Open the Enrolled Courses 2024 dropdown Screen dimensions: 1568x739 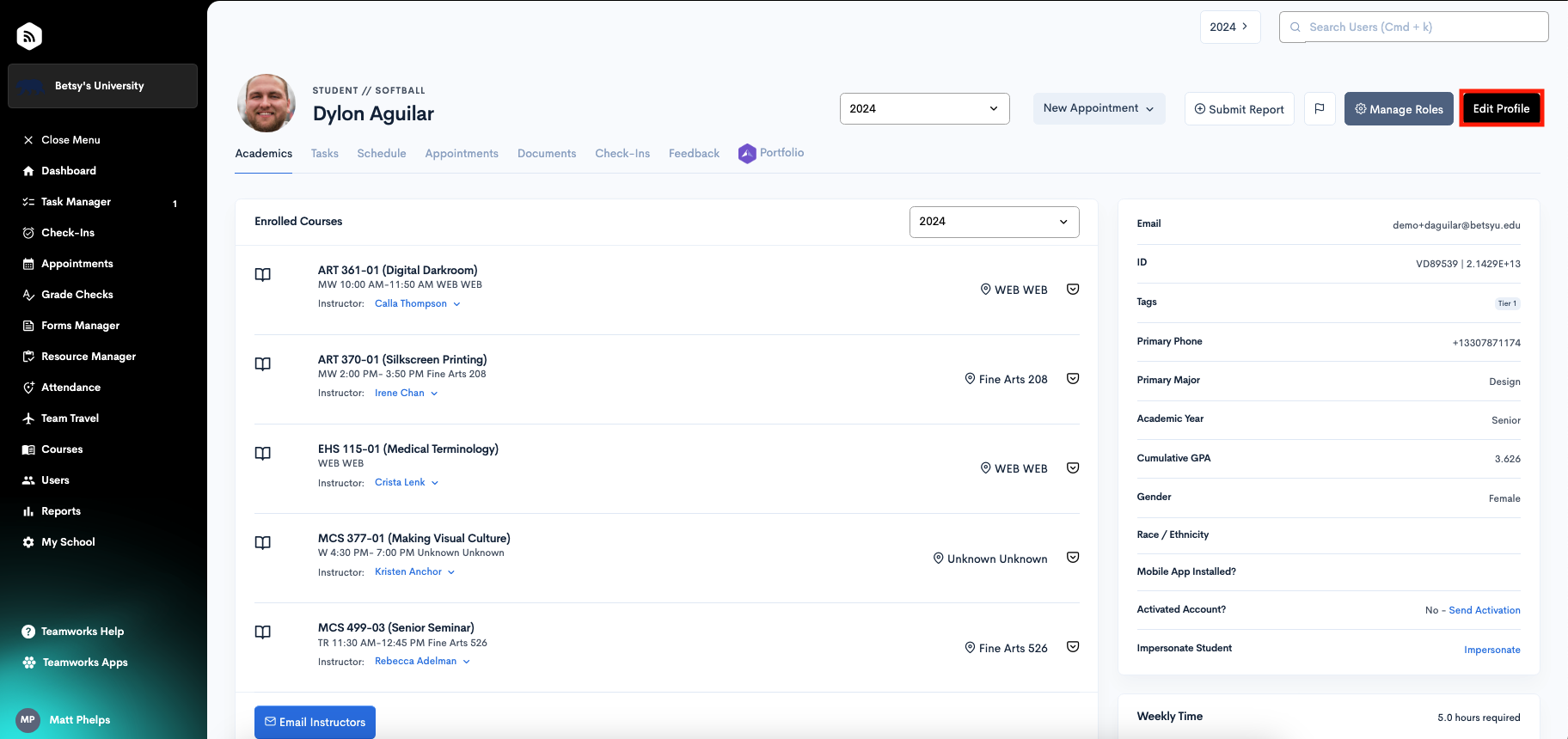point(994,222)
